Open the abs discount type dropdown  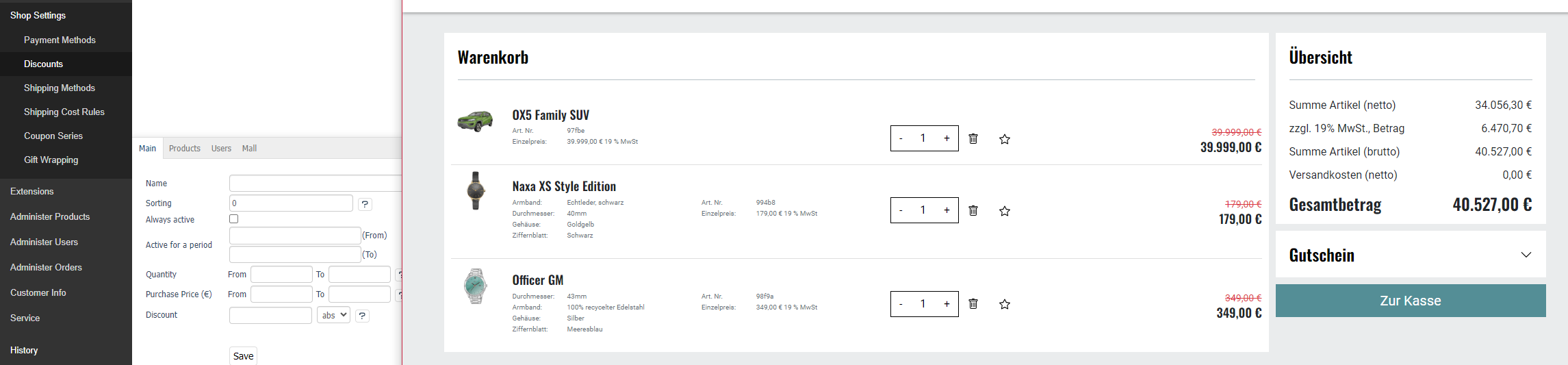(x=334, y=315)
